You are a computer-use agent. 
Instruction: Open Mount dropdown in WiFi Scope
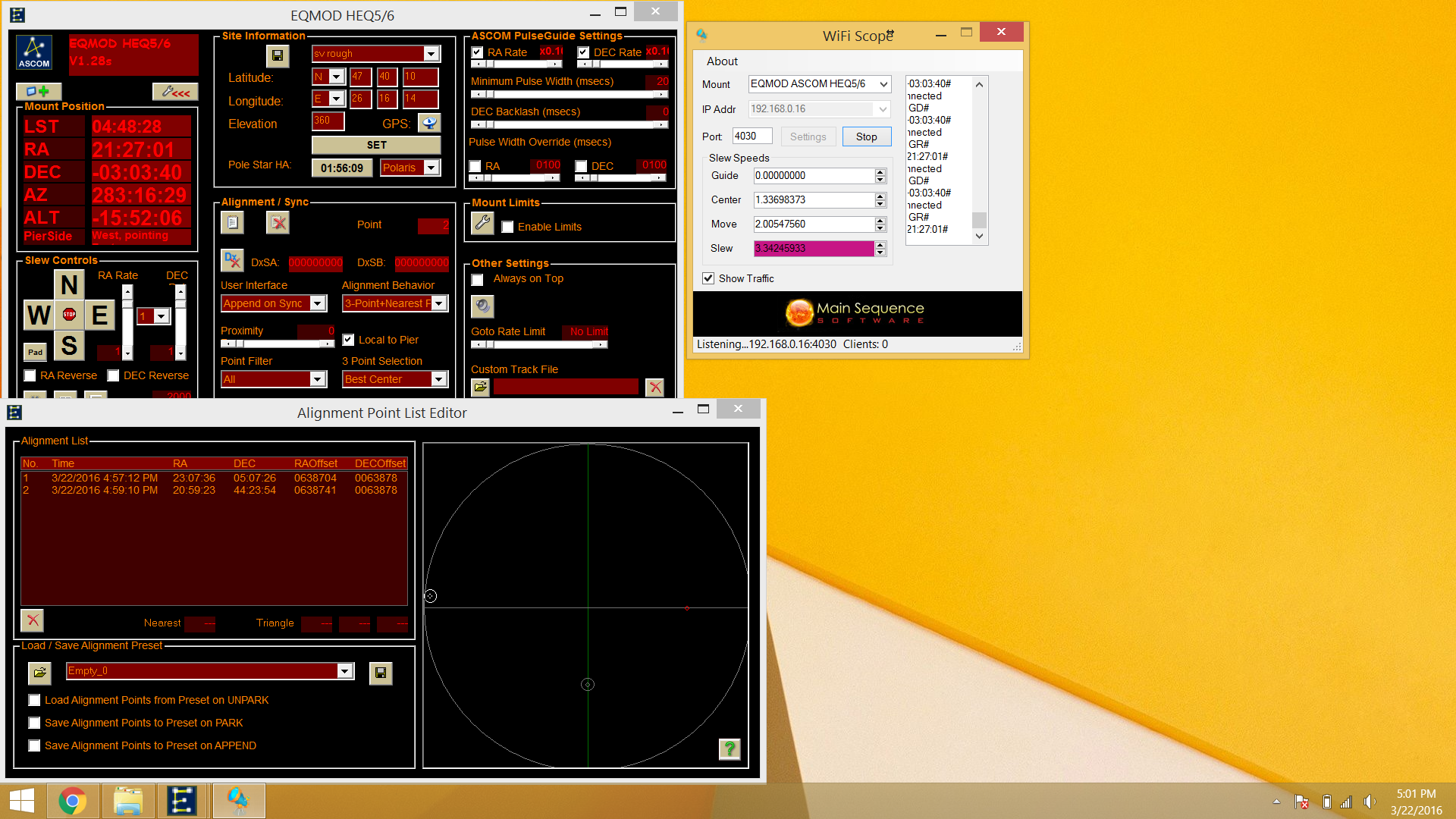tap(883, 84)
